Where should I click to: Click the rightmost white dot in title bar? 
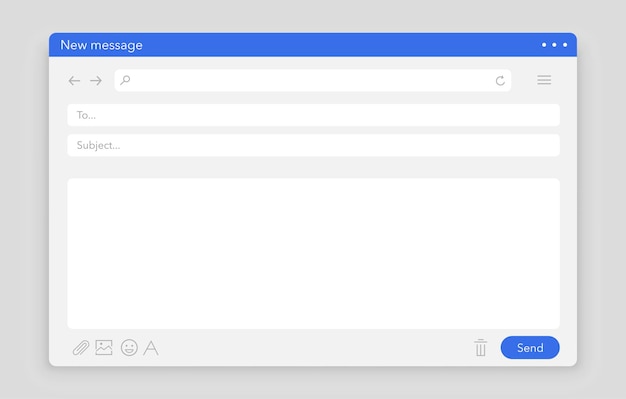(565, 45)
